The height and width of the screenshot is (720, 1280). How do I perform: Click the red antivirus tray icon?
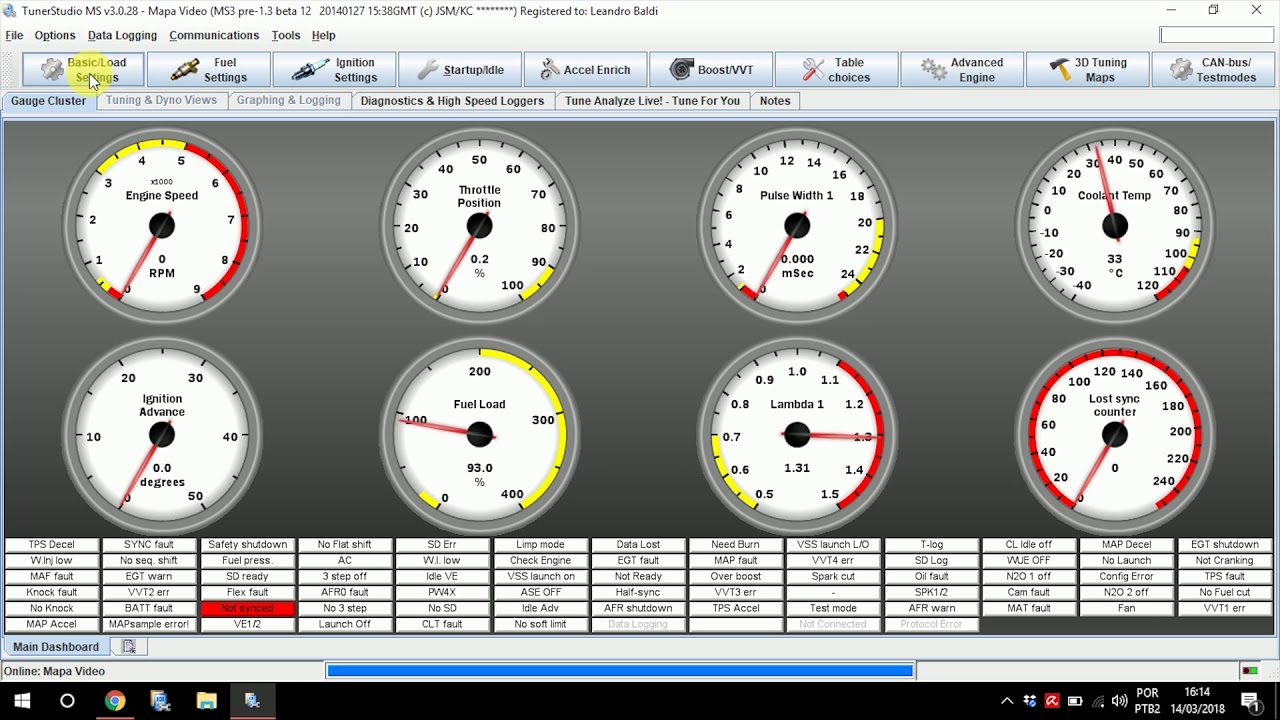click(1052, 701)
